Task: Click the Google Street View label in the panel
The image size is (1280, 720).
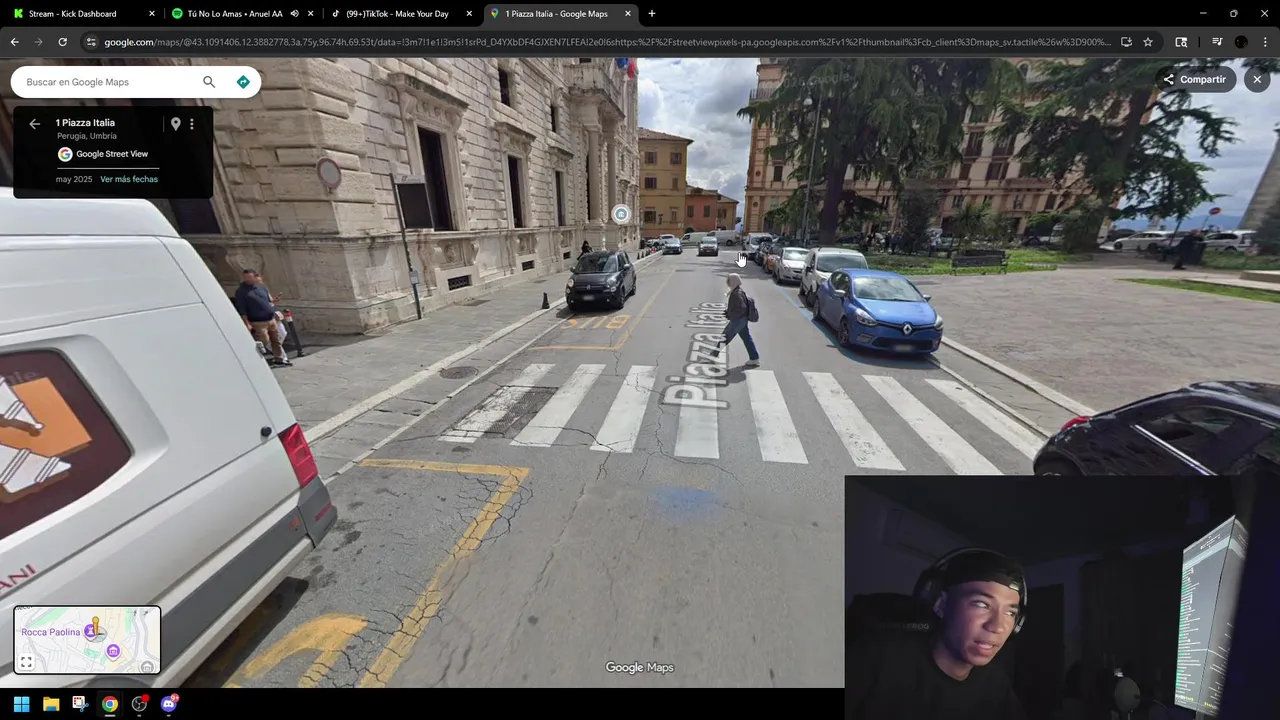Action: pyautogui.click(x=112, y=154)
